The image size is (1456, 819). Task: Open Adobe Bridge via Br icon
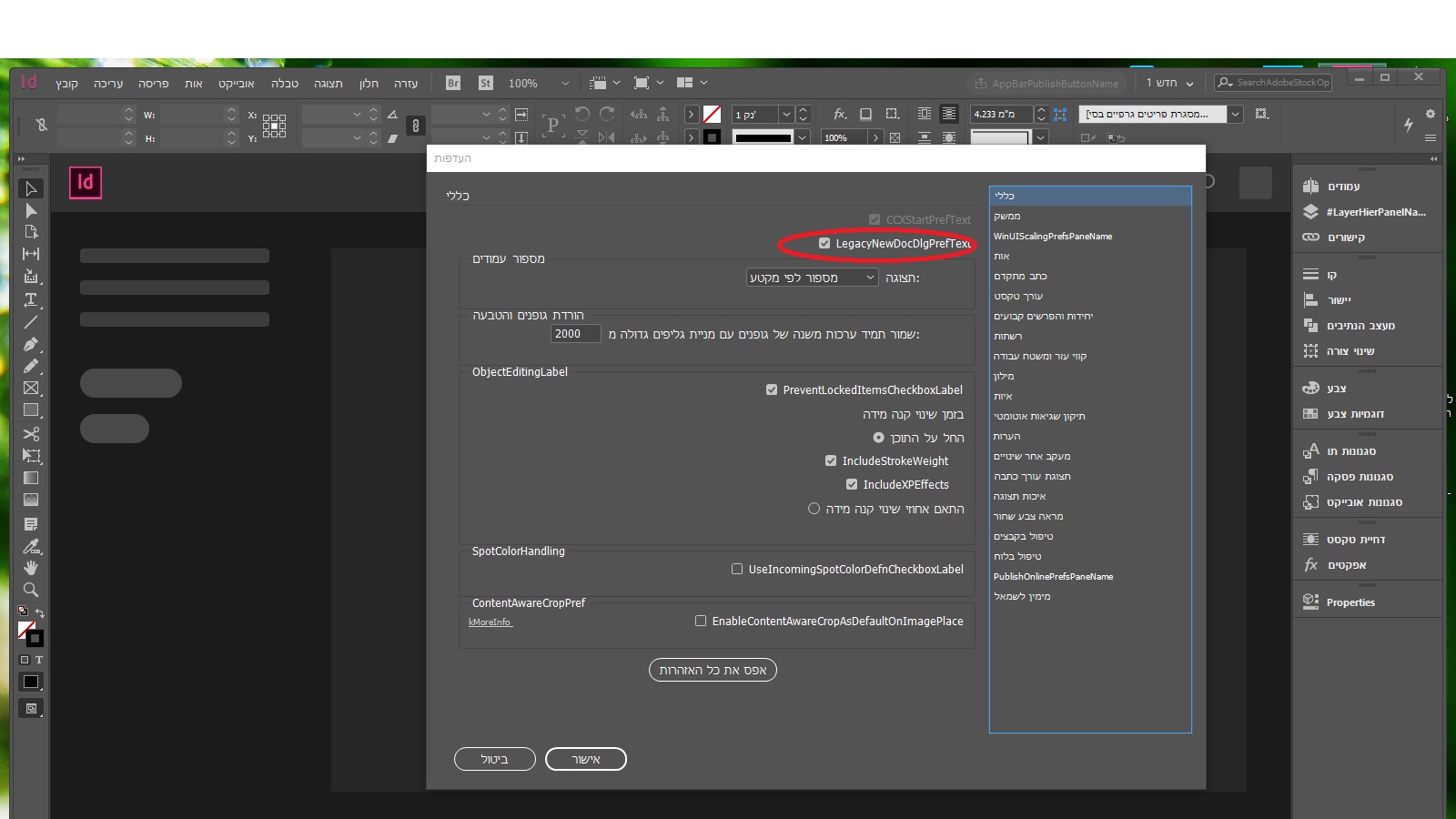(453, 83)
